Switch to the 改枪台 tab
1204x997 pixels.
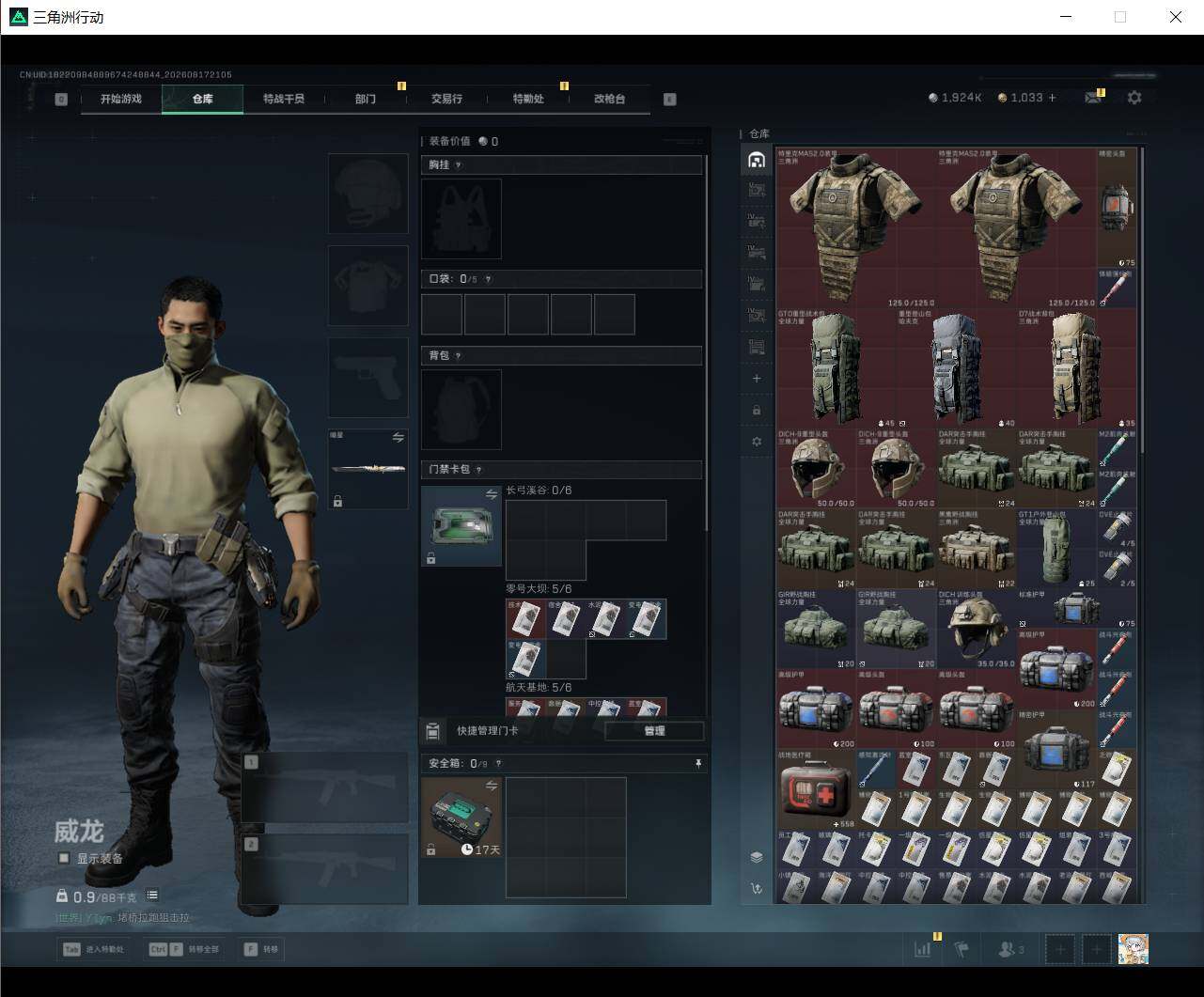(609, 99)
